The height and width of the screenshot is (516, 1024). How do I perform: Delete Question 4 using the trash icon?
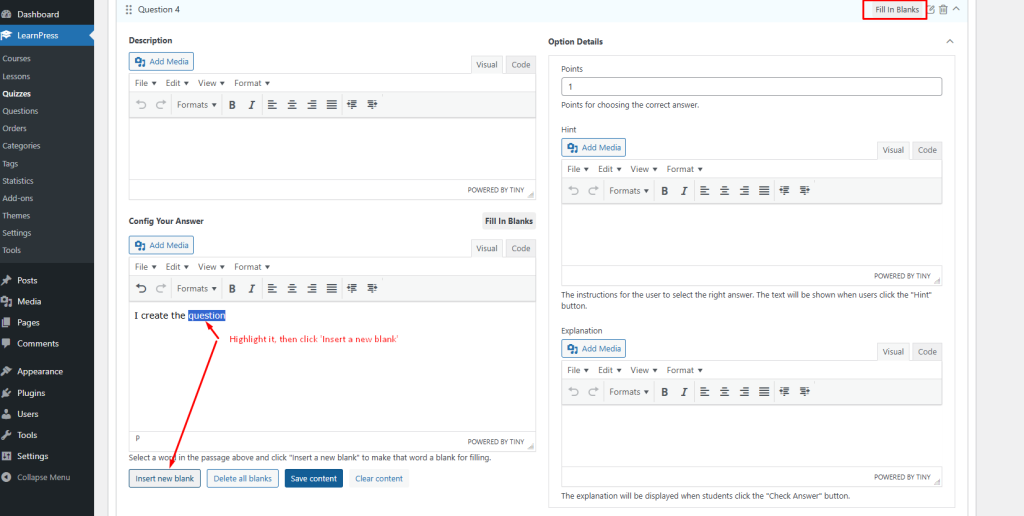pyautogui.click(x=943, y=9)
